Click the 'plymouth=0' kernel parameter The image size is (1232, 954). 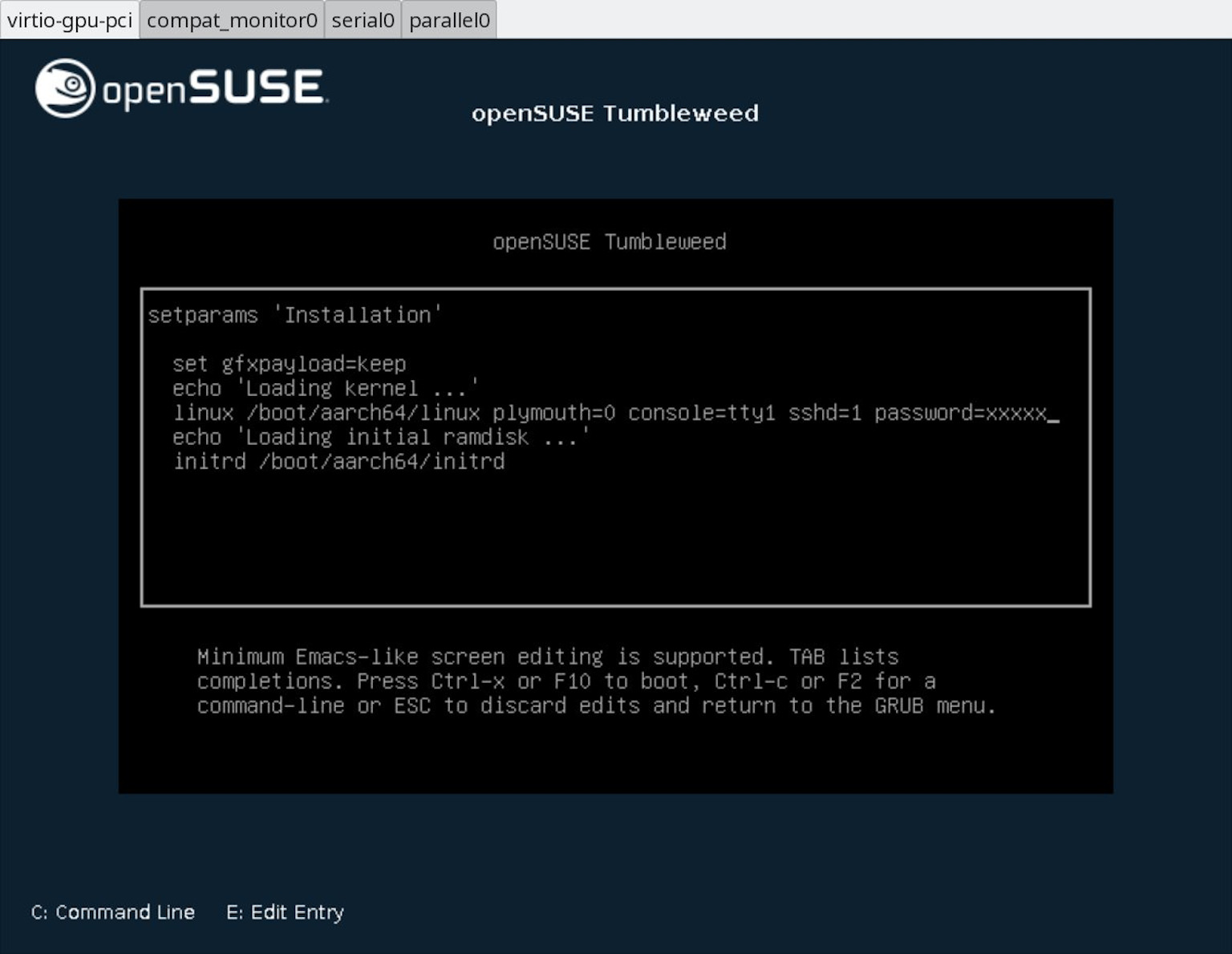pos(554,413)
